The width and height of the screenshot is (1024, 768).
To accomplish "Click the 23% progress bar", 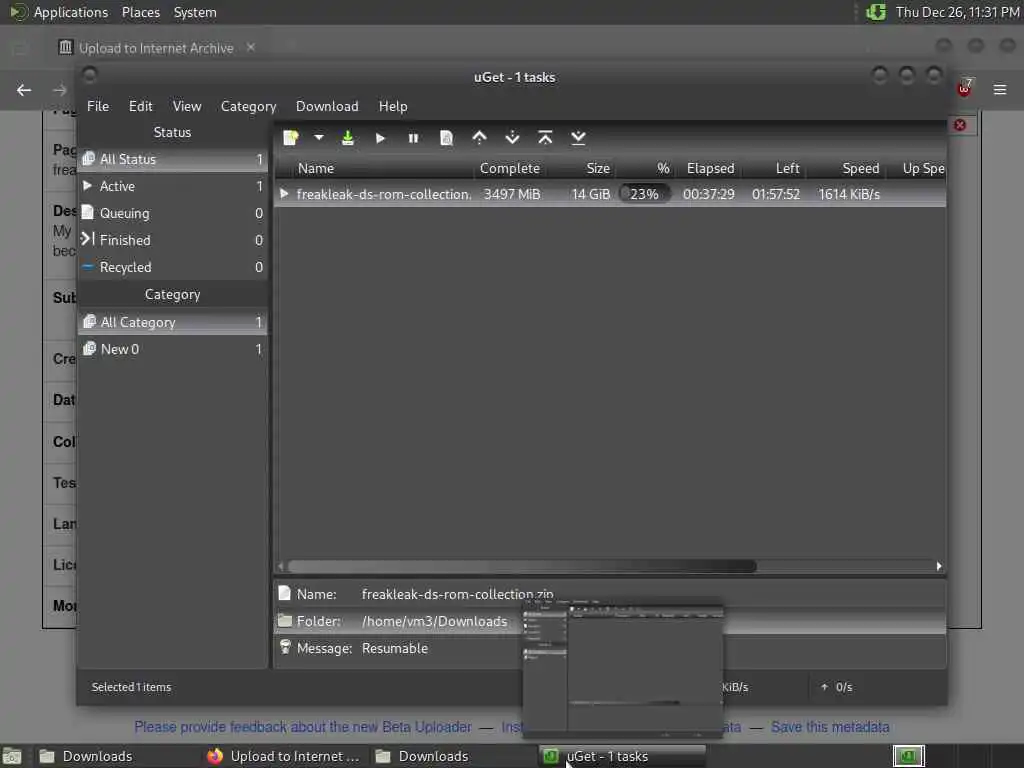I will click(x=645, y=194).
